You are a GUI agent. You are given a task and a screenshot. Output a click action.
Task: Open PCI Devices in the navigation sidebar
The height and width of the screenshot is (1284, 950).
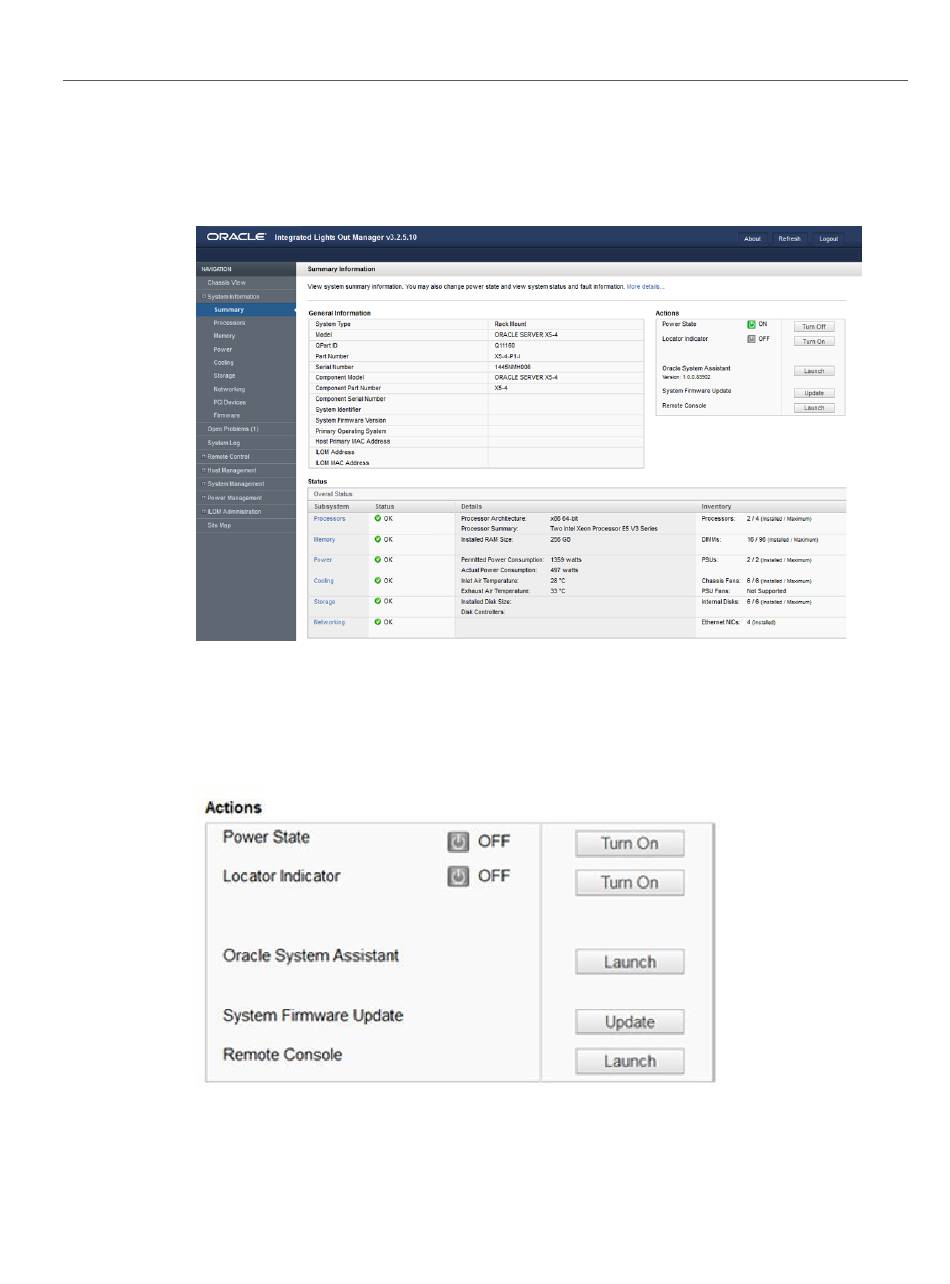click(229, 402)
